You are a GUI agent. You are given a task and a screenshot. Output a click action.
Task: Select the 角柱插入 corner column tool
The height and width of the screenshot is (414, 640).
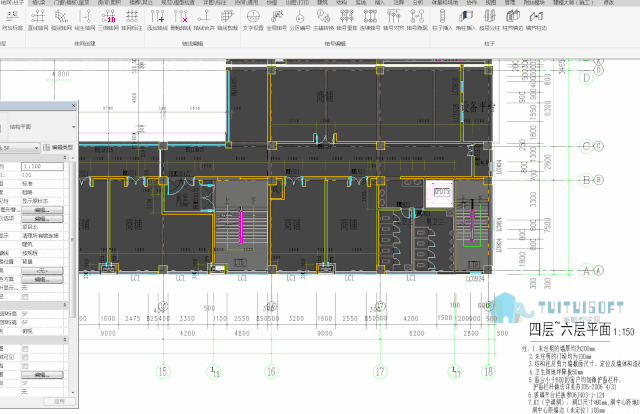(466, 20)
